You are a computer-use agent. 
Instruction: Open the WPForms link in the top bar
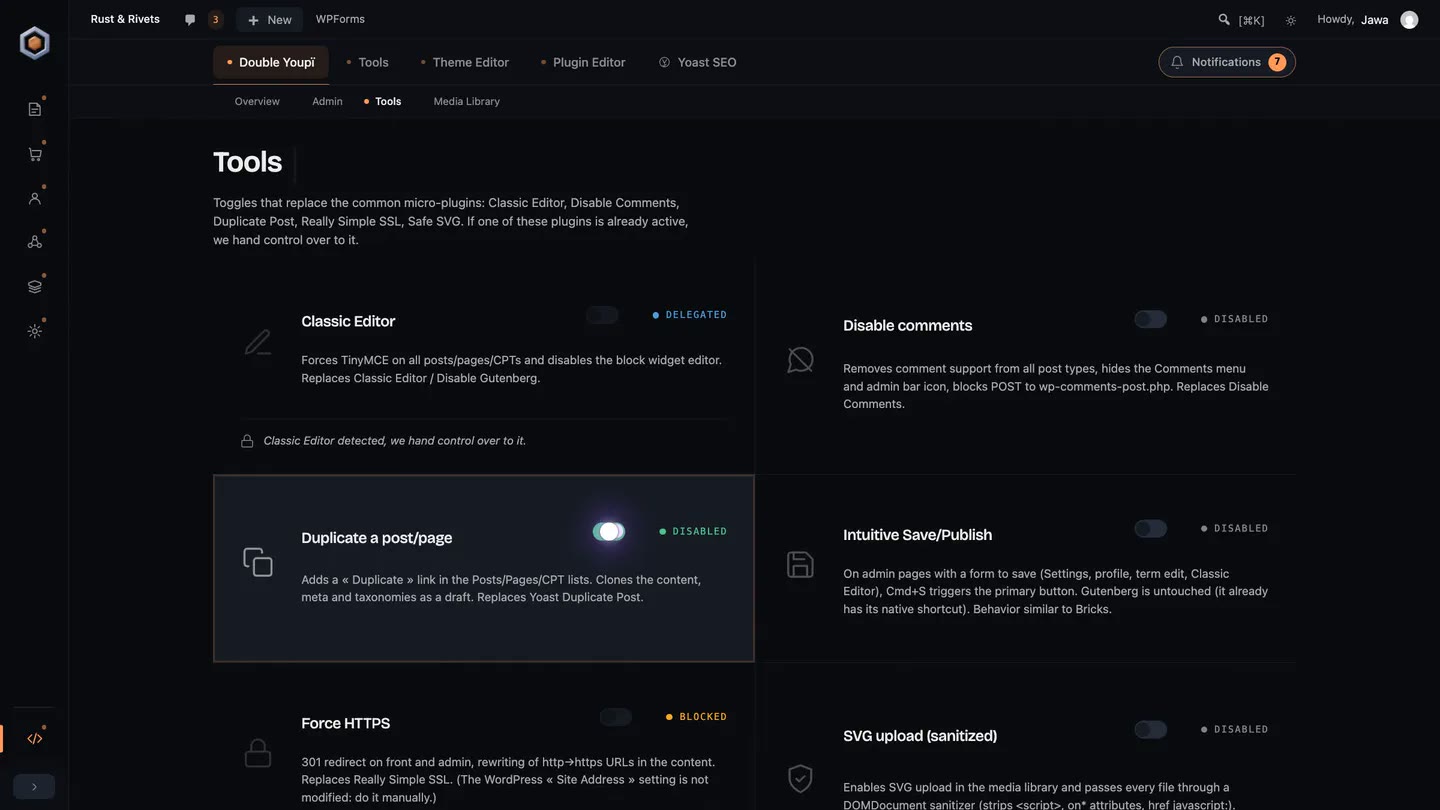(340, 19)
